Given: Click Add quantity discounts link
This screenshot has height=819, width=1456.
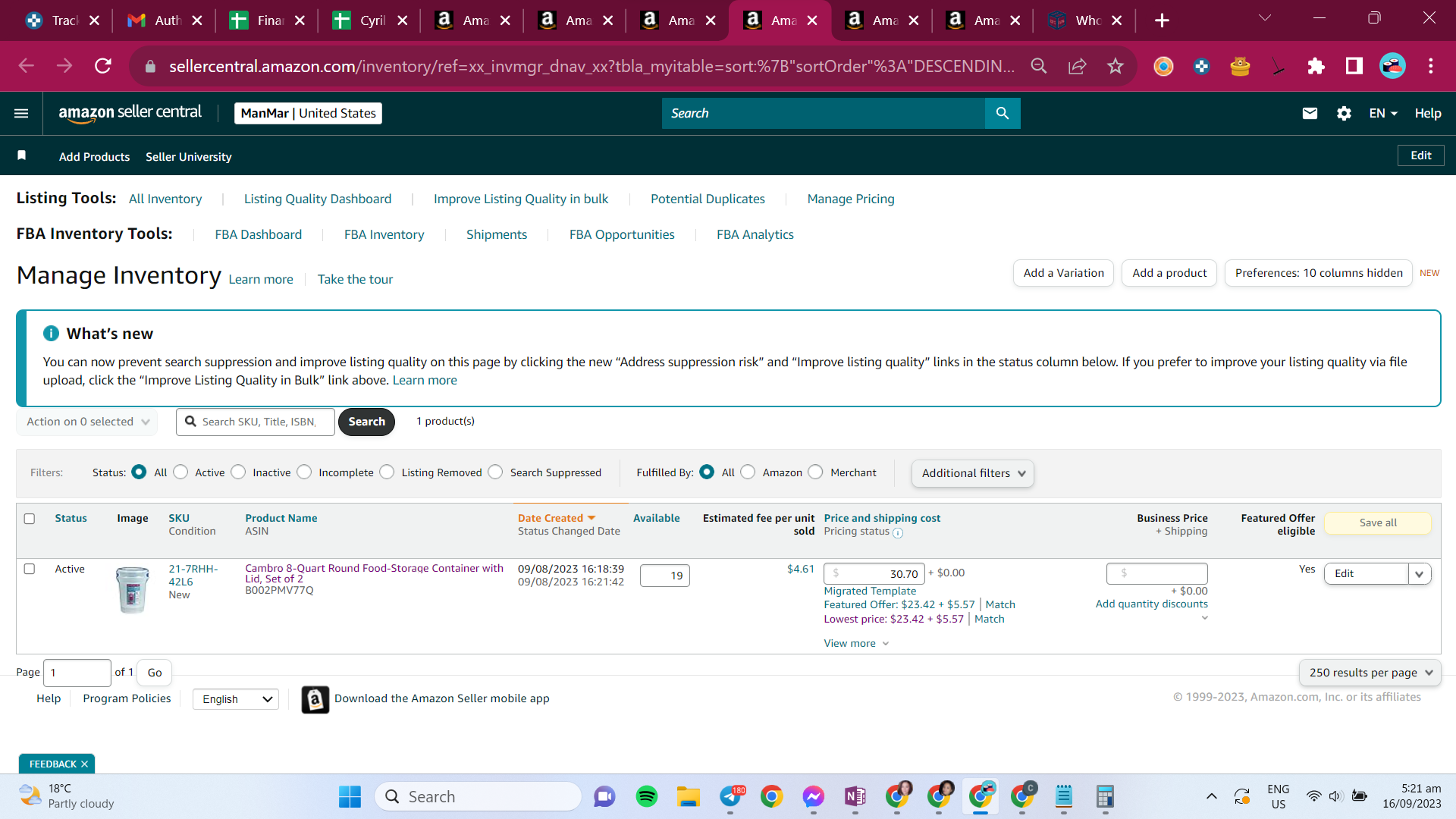Looking at the screenshot, I should pos(1152,604).
